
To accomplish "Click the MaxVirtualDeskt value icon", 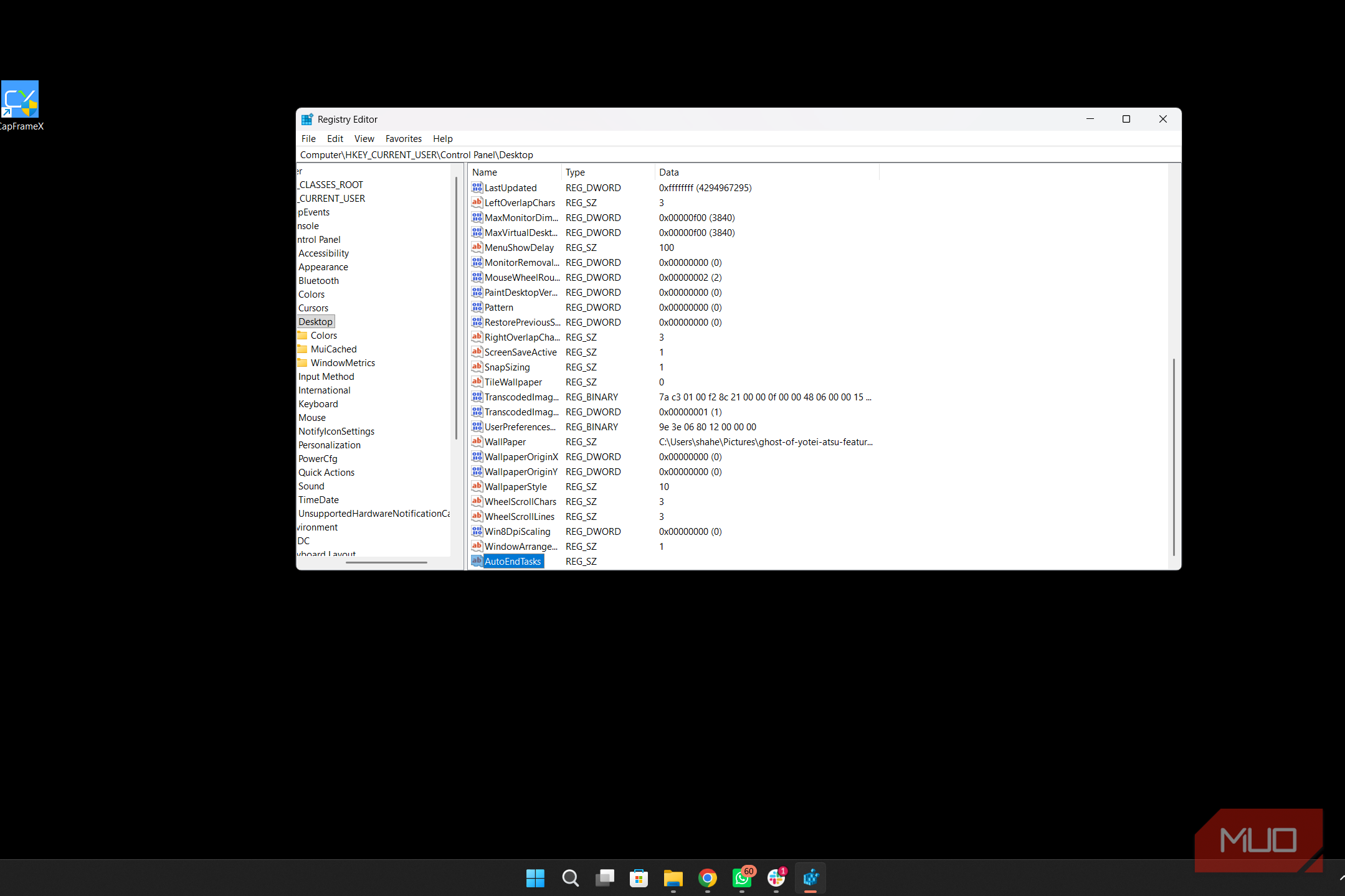I will click(477, 232).
